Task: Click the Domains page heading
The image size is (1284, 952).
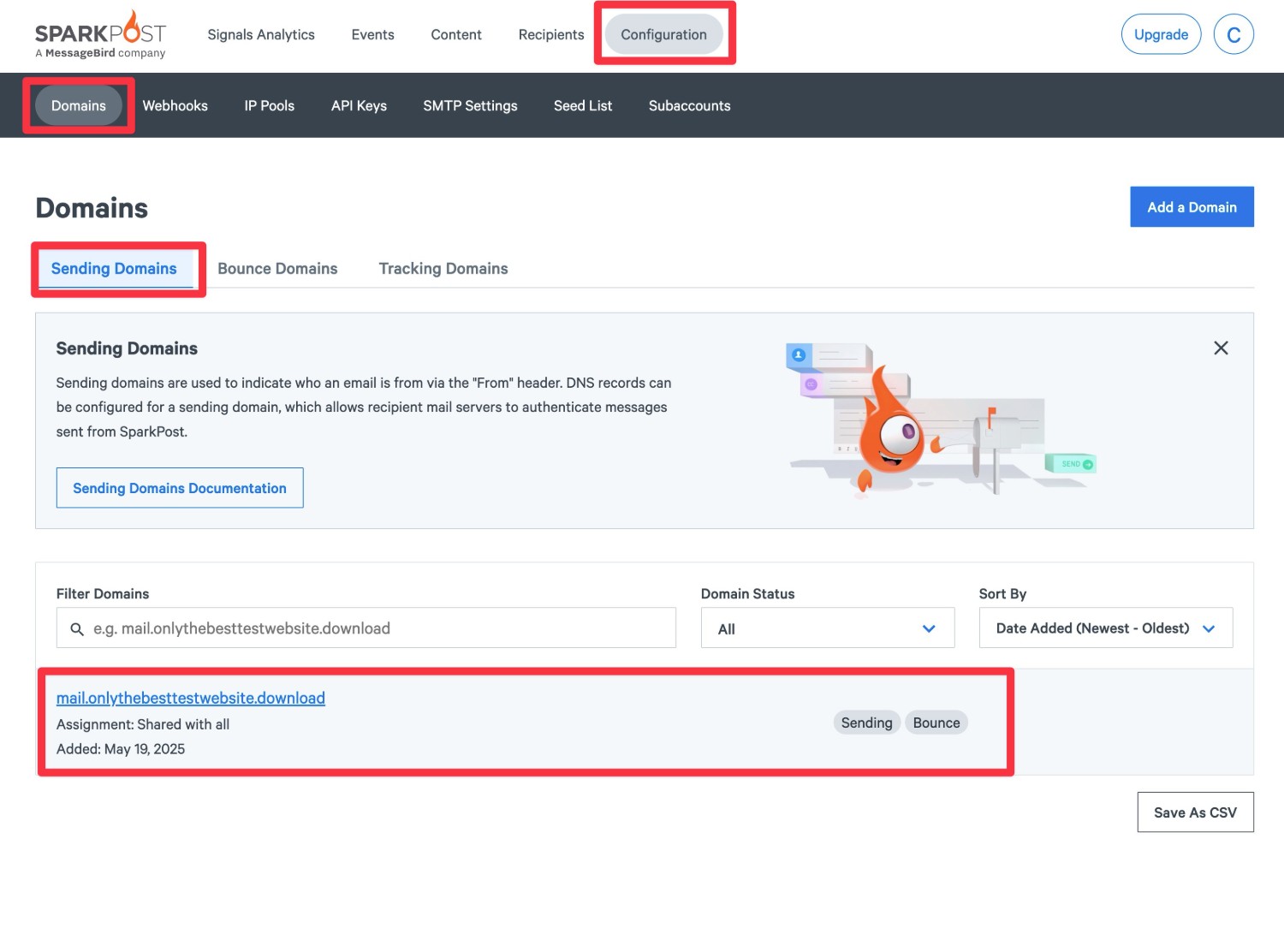Action: (92, 208)
